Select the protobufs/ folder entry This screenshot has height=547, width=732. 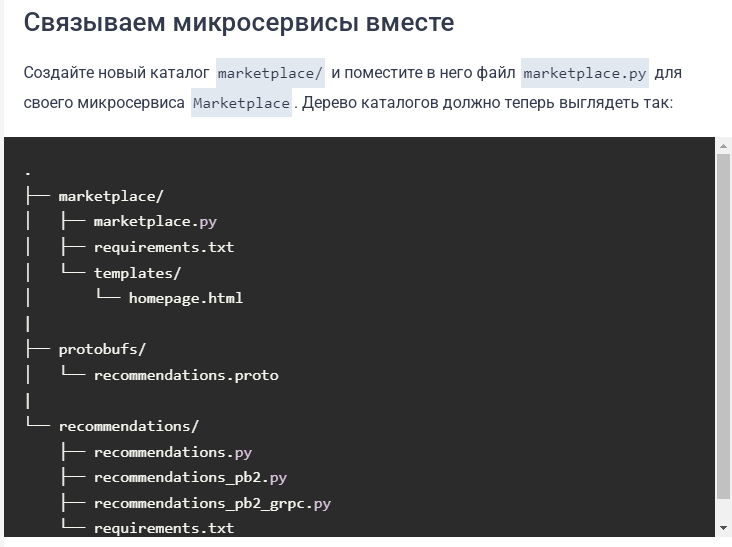[x=102, y=349]
